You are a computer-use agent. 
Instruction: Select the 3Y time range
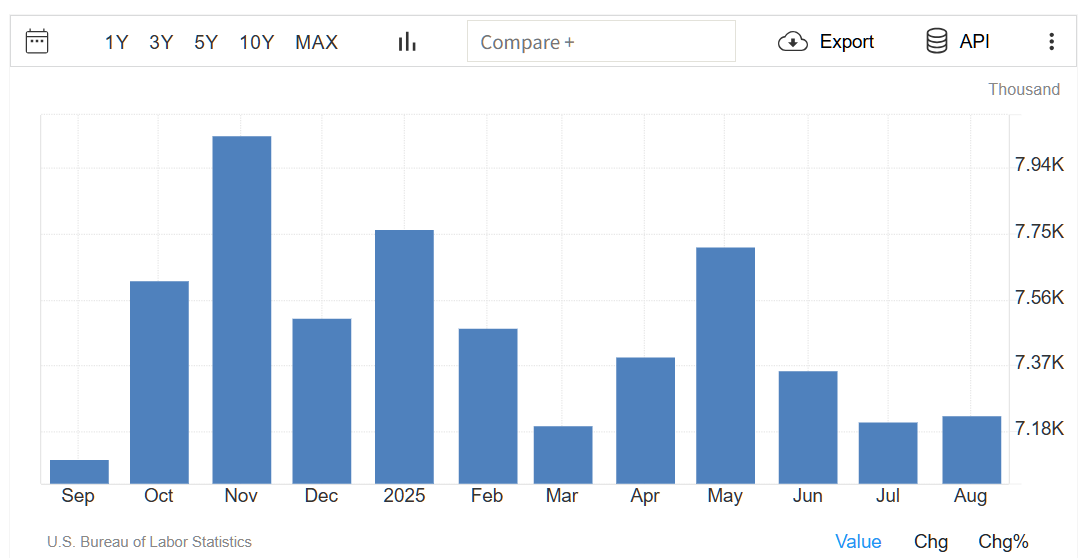click(161, 42)
